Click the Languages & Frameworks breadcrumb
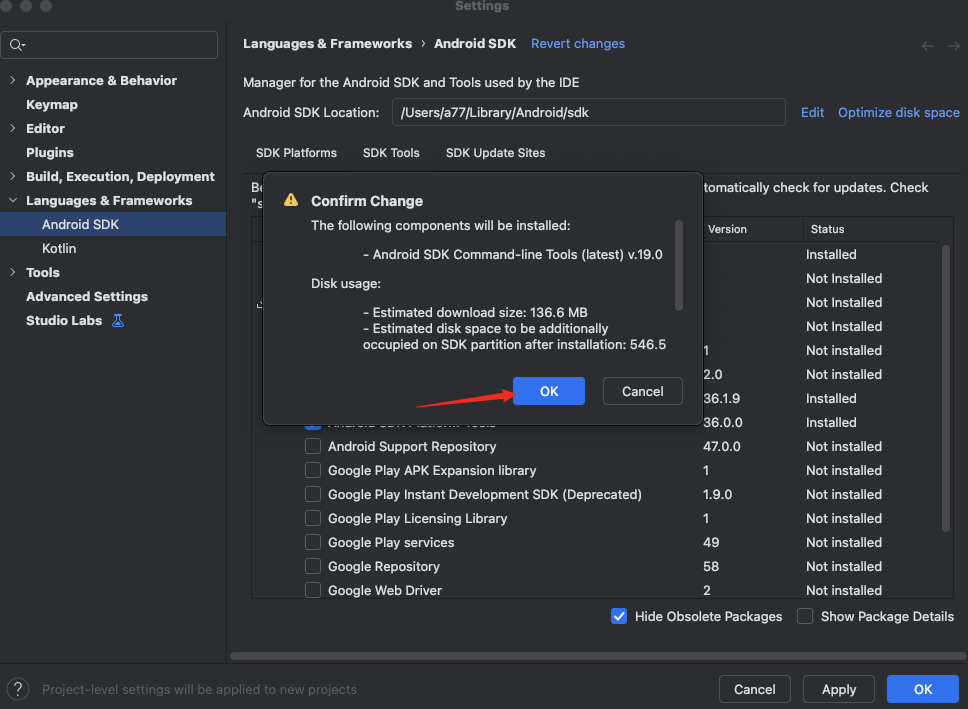The image size is (968, 709). pyautogui.click(x=327, y=44)
